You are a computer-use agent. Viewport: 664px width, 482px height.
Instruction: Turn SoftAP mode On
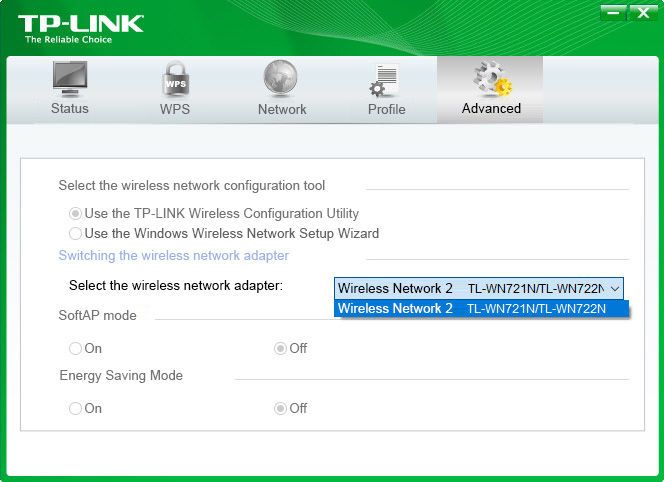click(x=75, y=348)
